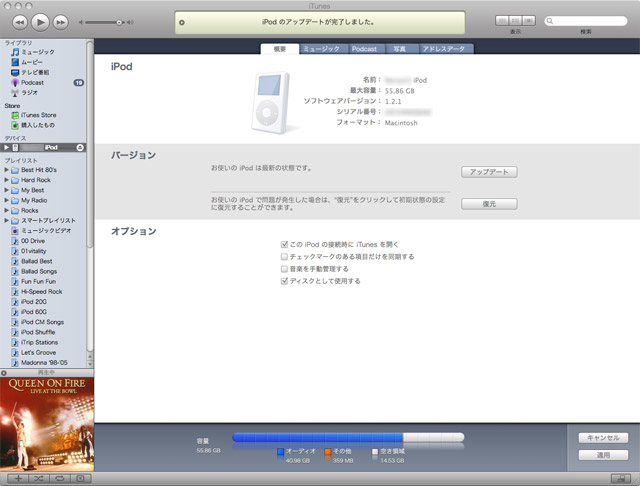Expand the スマートプレイリスト folder
Screen dimensions: 640x486
coord(7,220)
